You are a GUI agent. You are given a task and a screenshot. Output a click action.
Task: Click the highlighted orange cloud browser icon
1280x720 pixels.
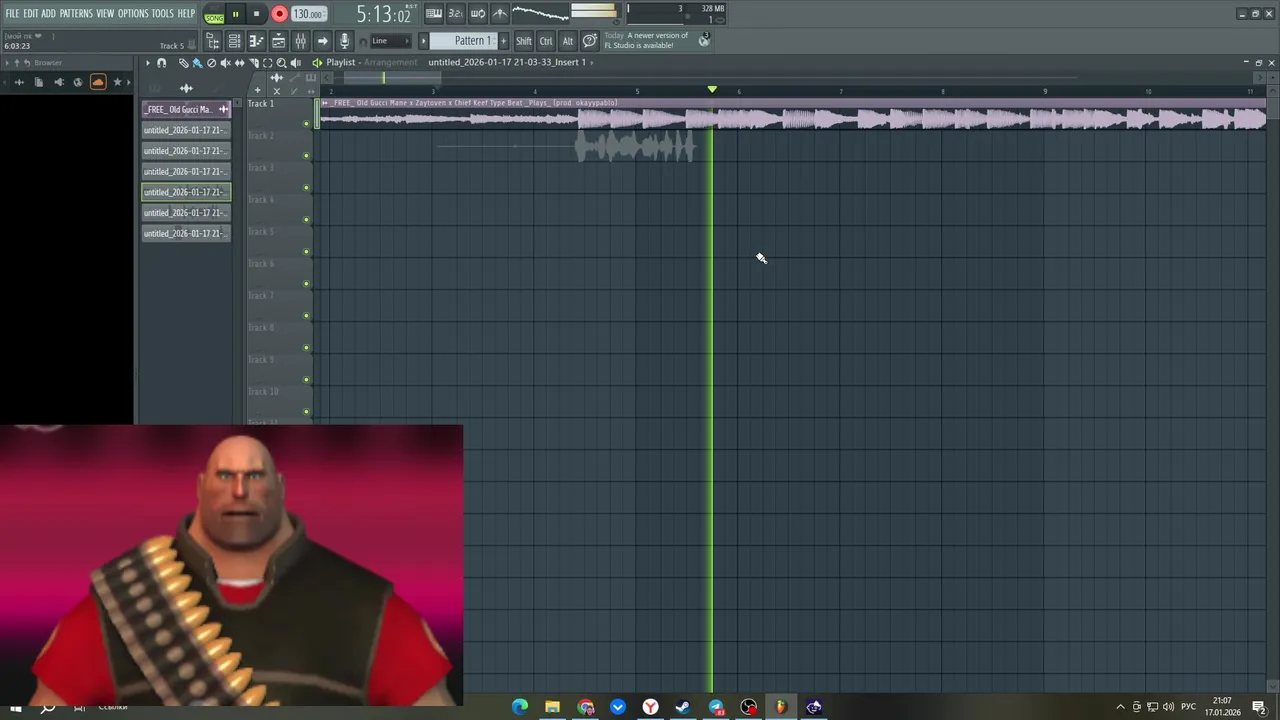point(98,82)
